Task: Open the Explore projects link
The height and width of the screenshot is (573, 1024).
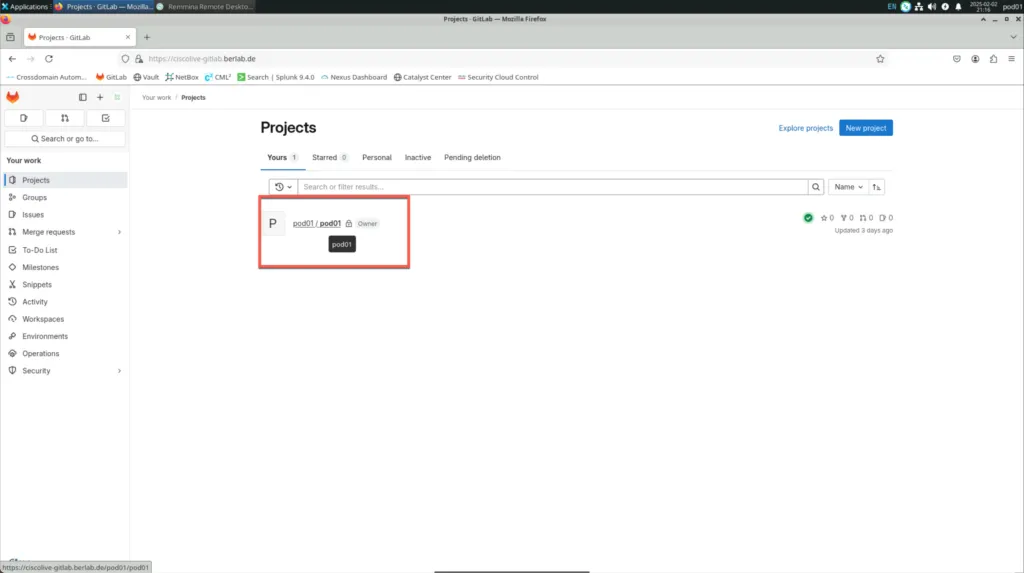Action: point(805,128)
